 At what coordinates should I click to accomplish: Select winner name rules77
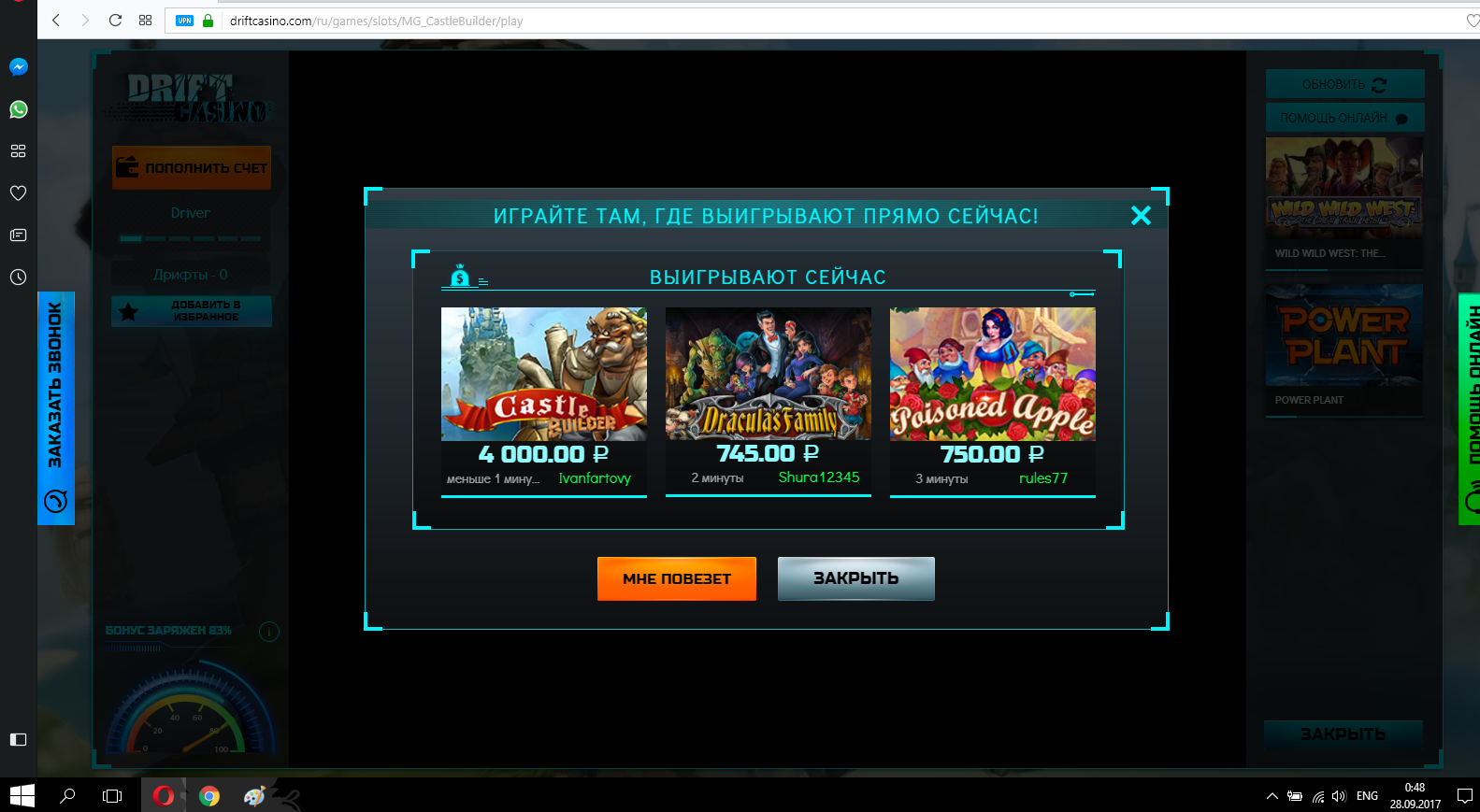(1043, 478)
